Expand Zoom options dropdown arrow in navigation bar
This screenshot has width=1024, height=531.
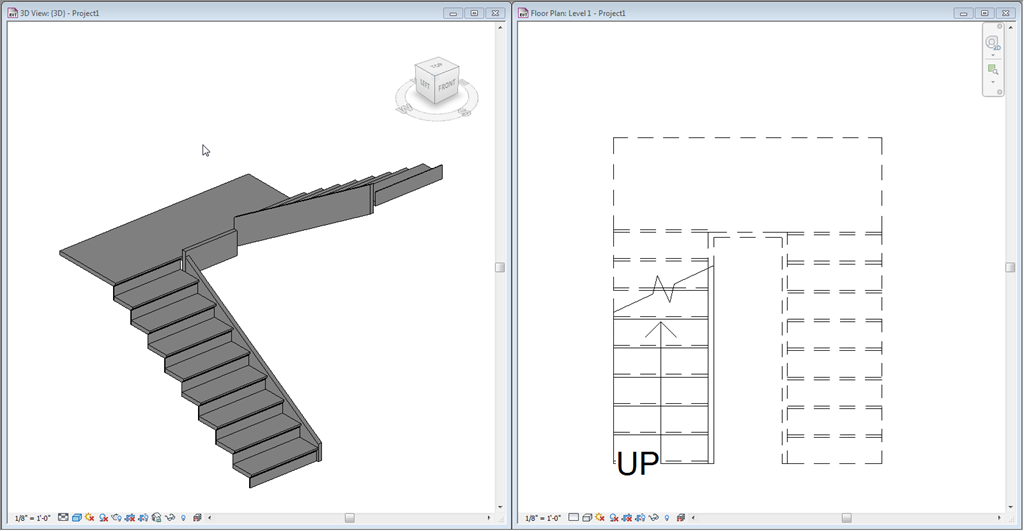pos(993,82)
